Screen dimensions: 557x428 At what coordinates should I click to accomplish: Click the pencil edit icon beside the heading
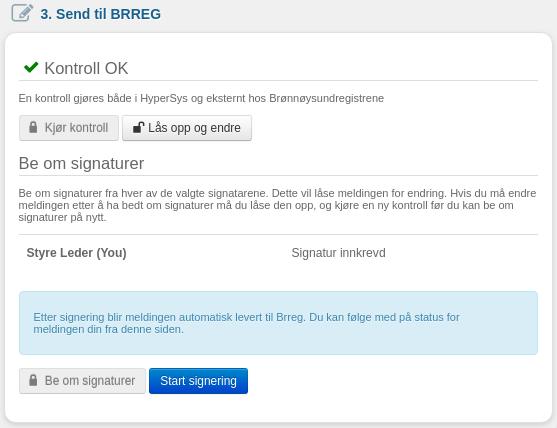pos(22,13)
